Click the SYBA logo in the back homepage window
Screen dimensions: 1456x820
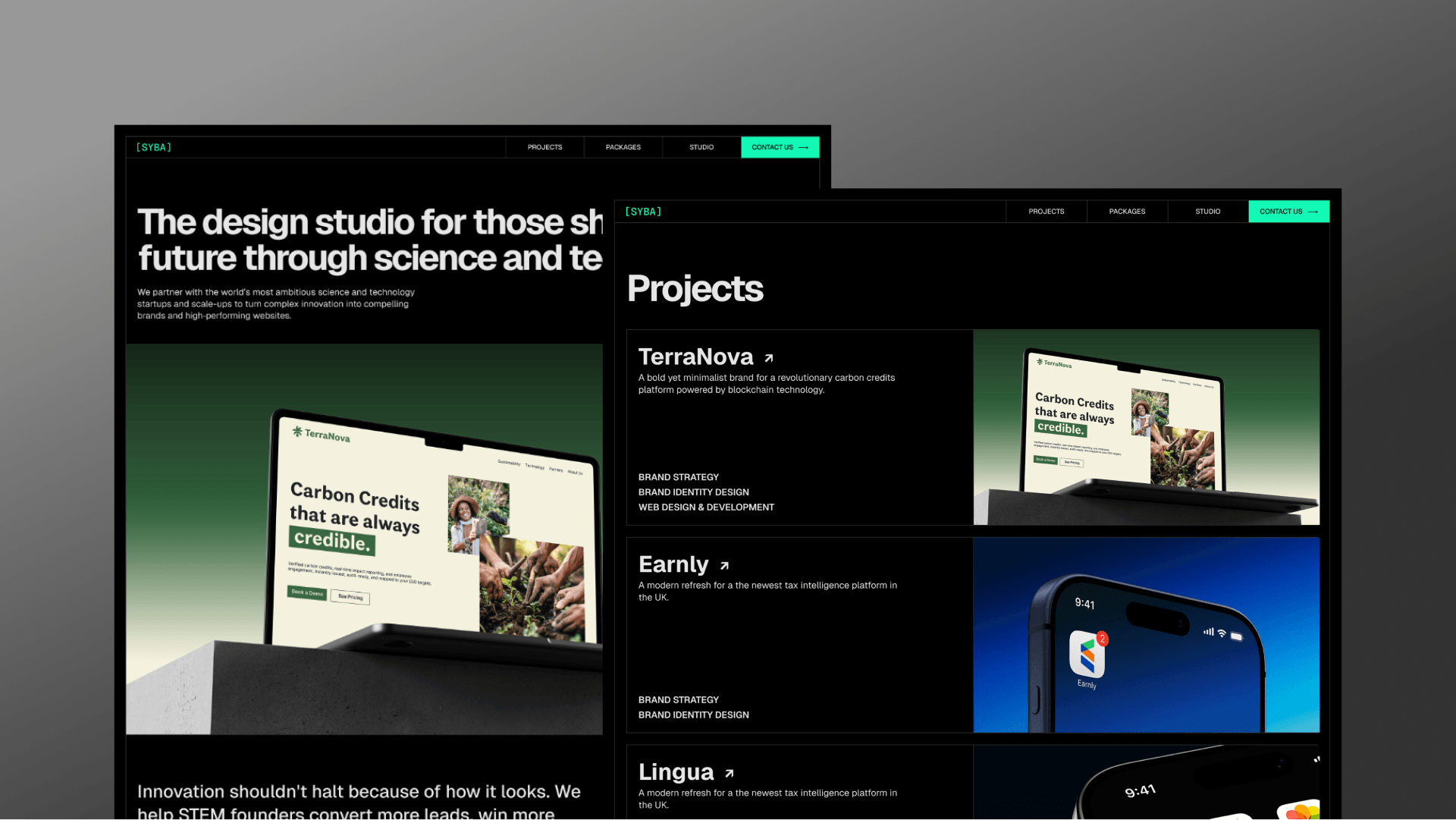coord(154,147)
